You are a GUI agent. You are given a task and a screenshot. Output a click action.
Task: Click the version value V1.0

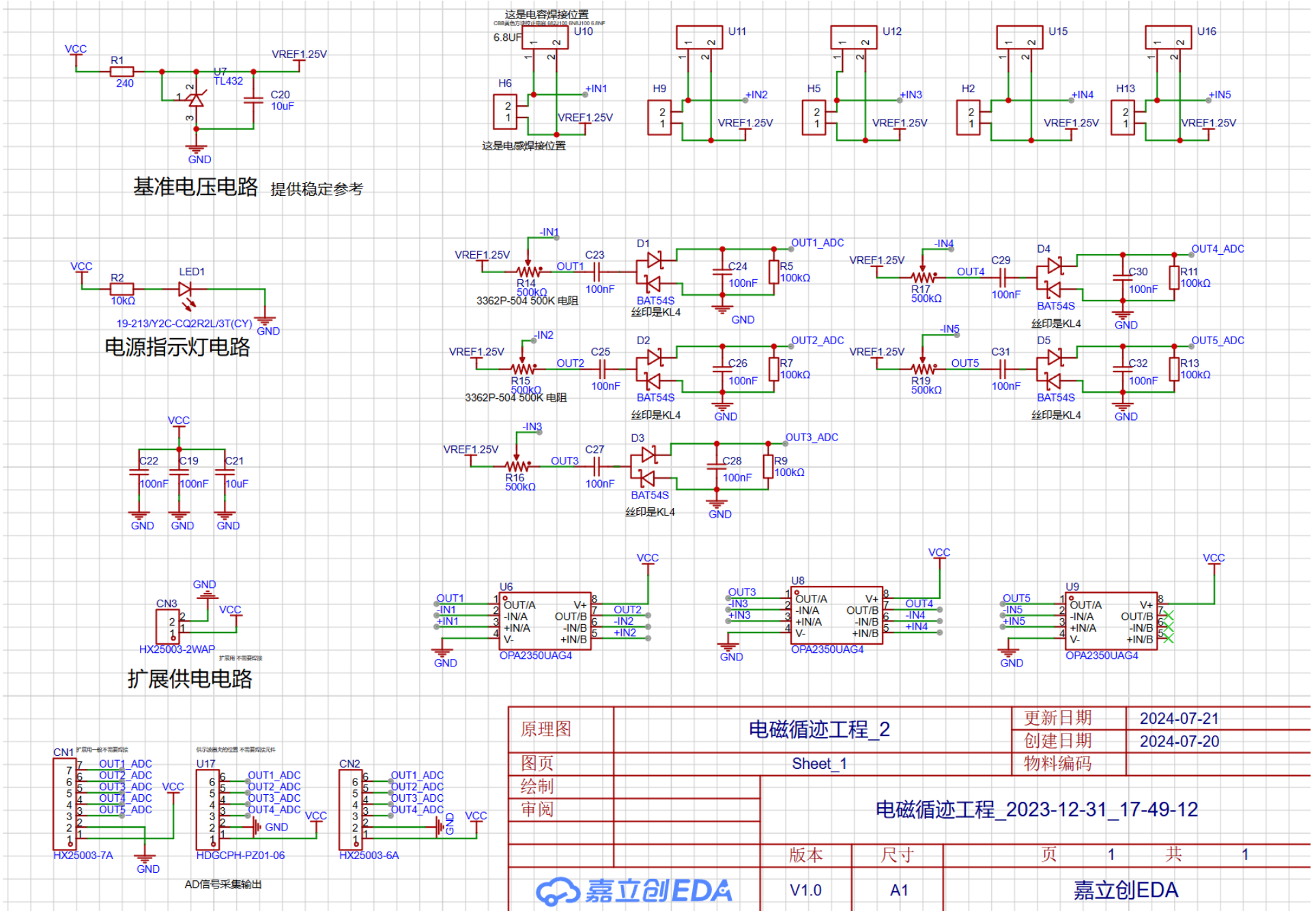[807, 891]
